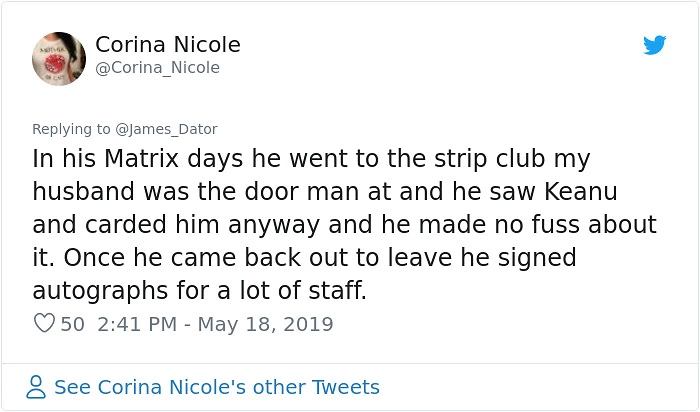700x412 pixels.
Task: Open the @James_Dator mention link
Action: pos(166,129)
